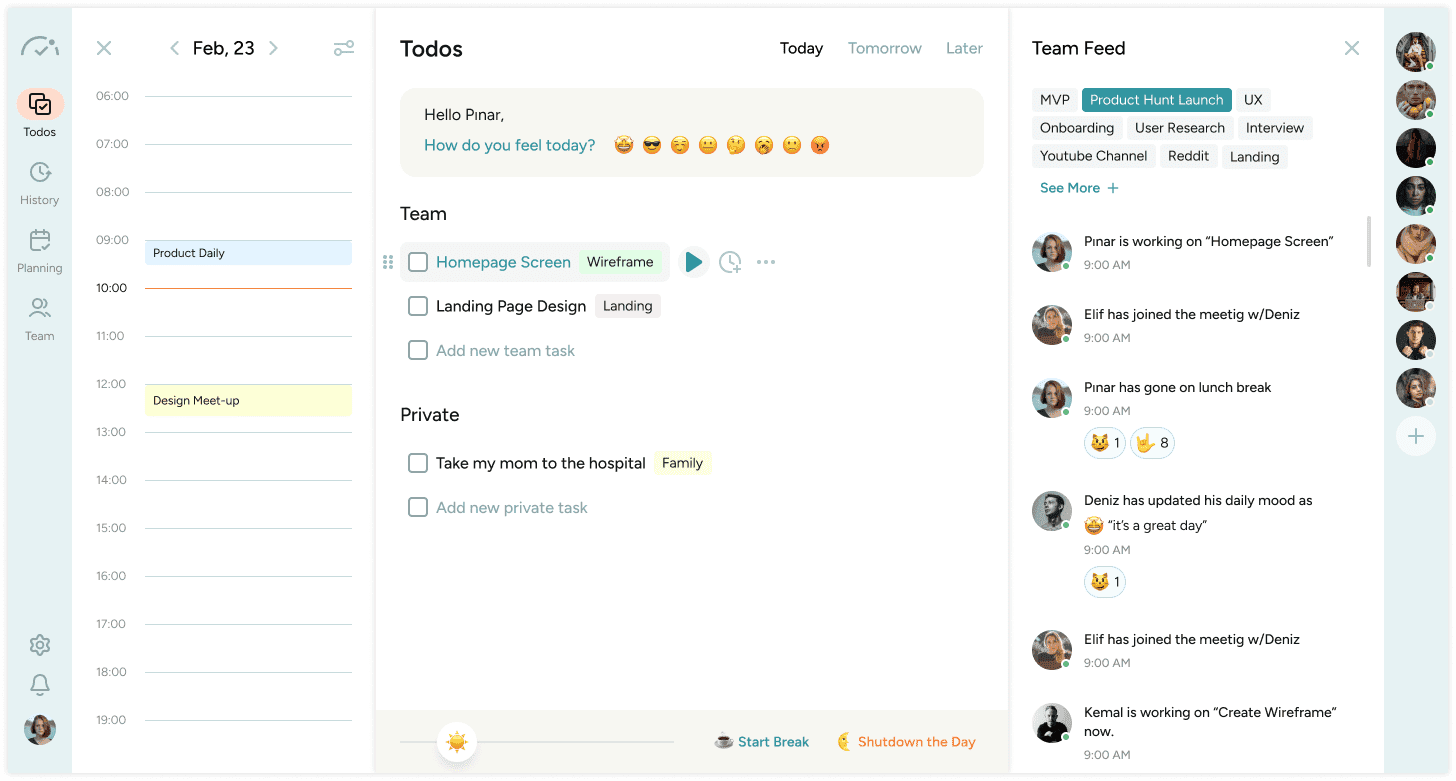This screenshot has height=781, width=1456.
Task: Close the Team Feed panel
Action: pos(1352,48)
